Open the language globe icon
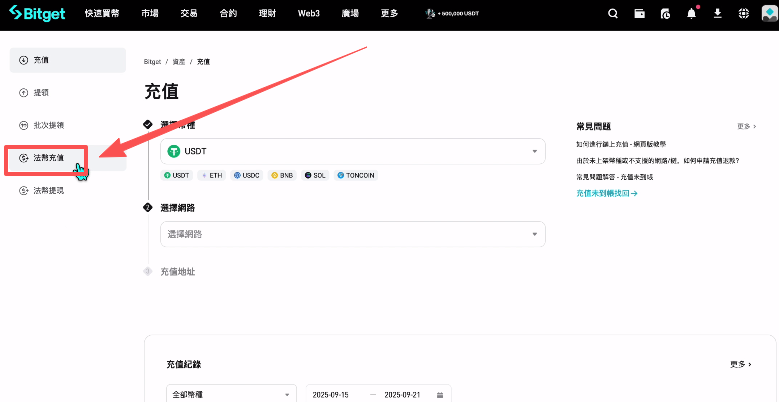 742,14
